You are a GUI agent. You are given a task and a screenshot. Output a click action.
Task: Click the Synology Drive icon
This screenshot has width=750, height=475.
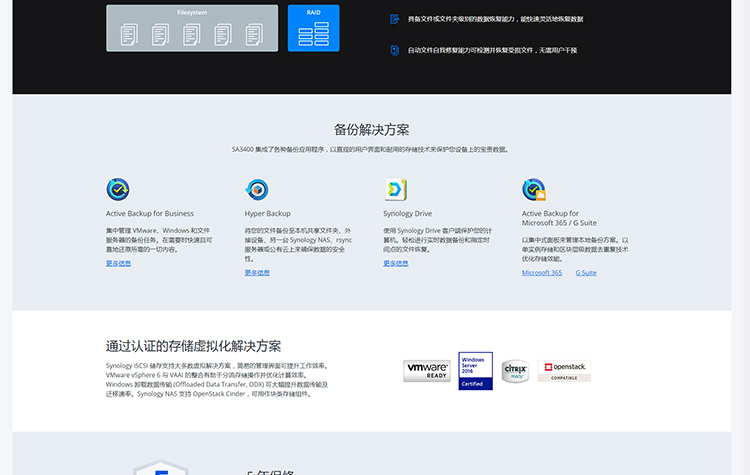395,189
